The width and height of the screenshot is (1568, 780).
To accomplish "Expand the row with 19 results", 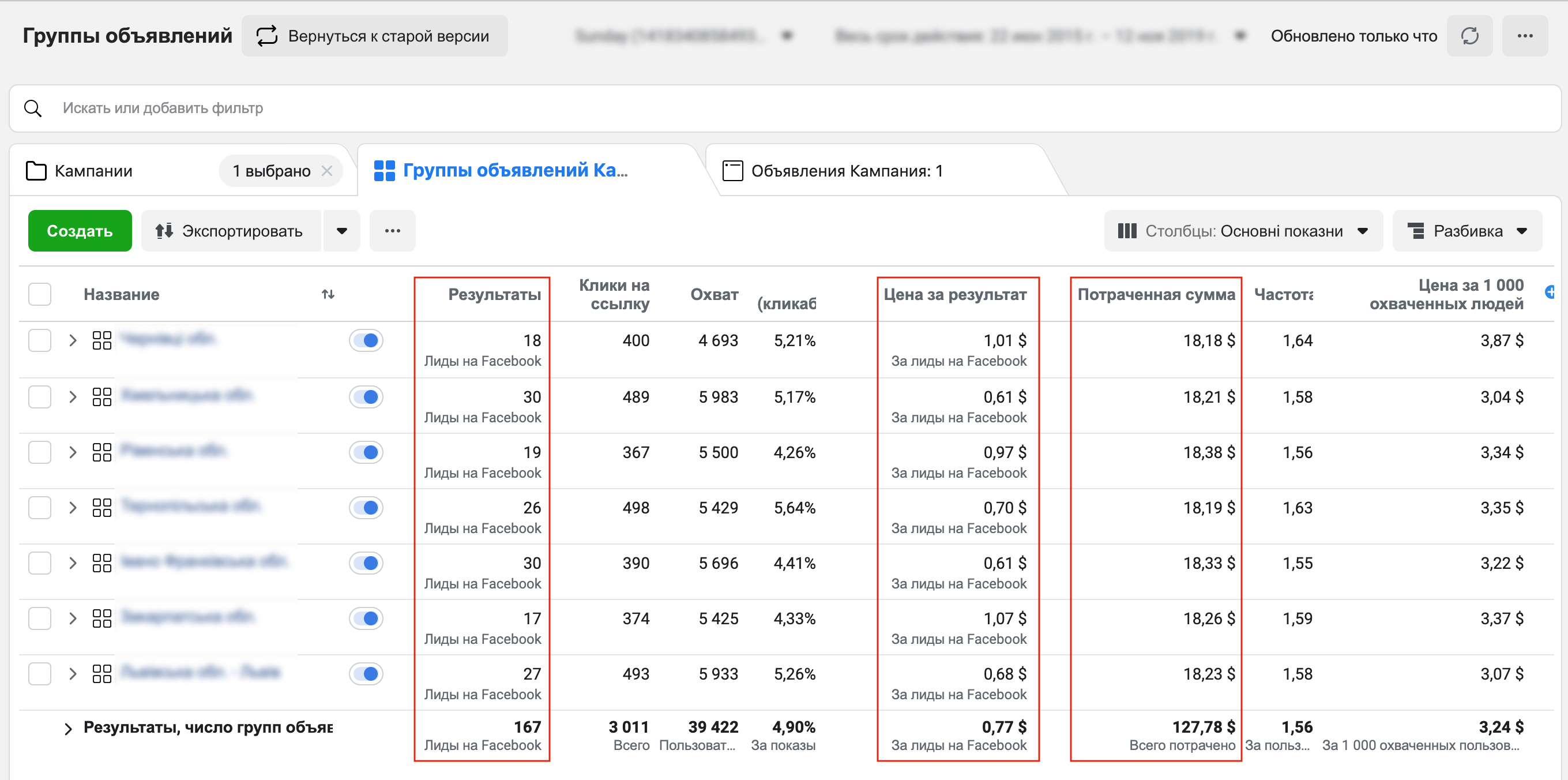I will pos(73,452).
